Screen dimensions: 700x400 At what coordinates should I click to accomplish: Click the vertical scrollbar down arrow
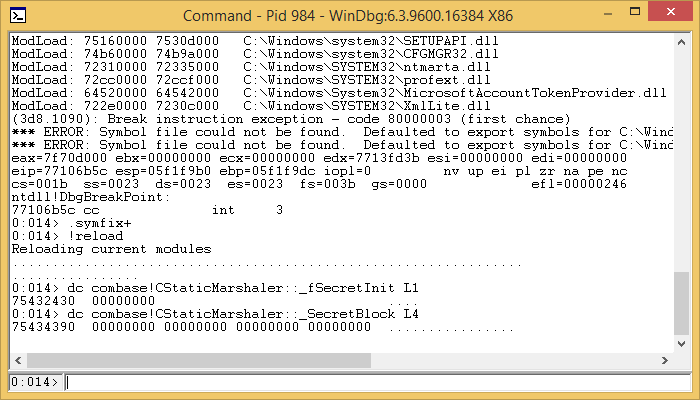[x=681, y=345]
